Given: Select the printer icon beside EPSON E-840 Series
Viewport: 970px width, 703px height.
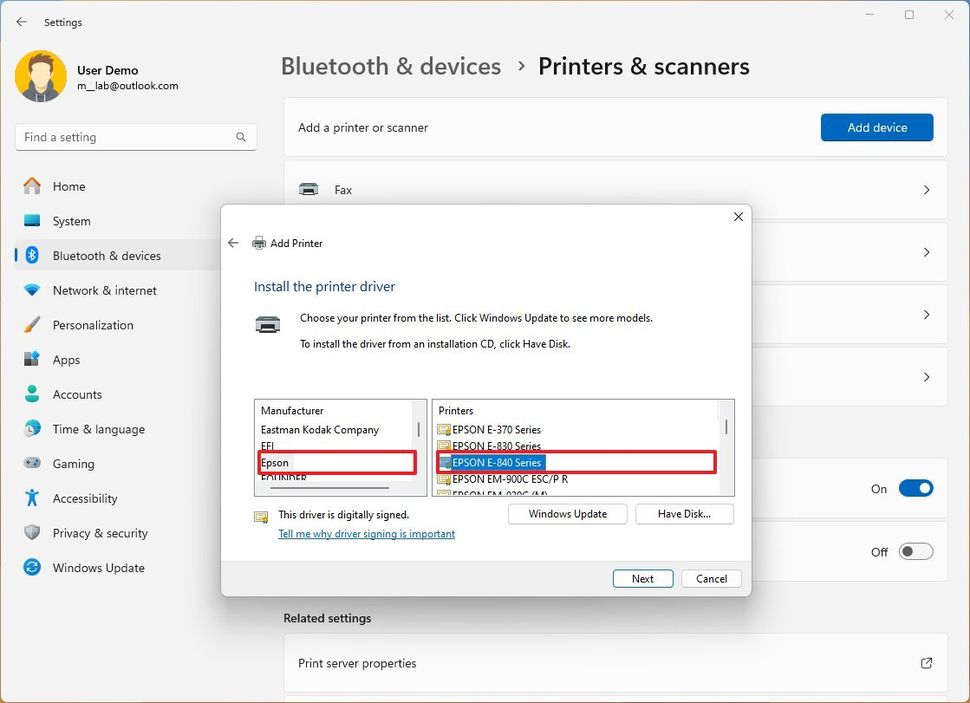Looking at the screenshot, I should point(444,462).
